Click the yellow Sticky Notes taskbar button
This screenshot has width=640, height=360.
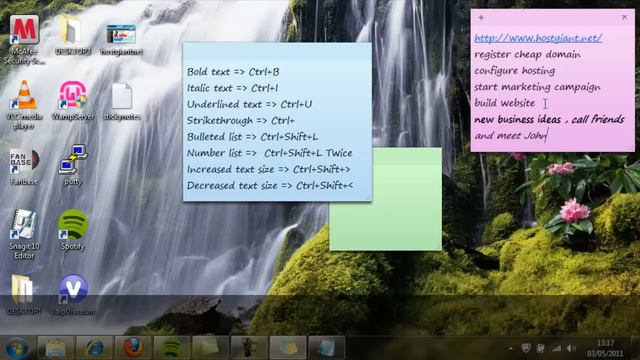click(210, 348)
